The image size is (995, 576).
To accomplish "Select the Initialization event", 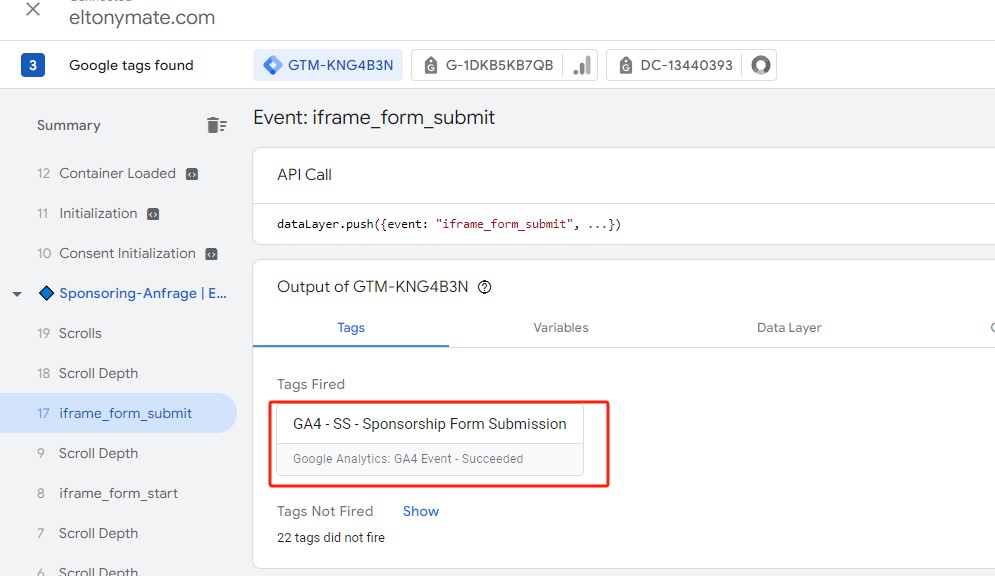I will pos(98,213).
